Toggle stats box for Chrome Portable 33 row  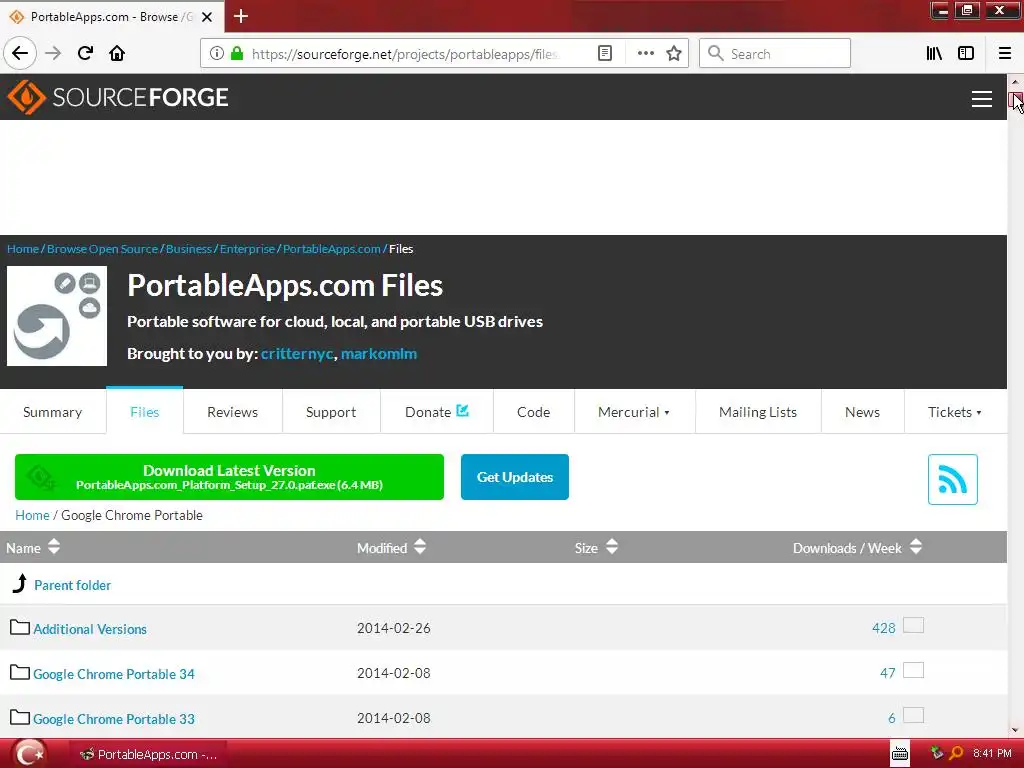pyautogui.click(x=913, y=716)
